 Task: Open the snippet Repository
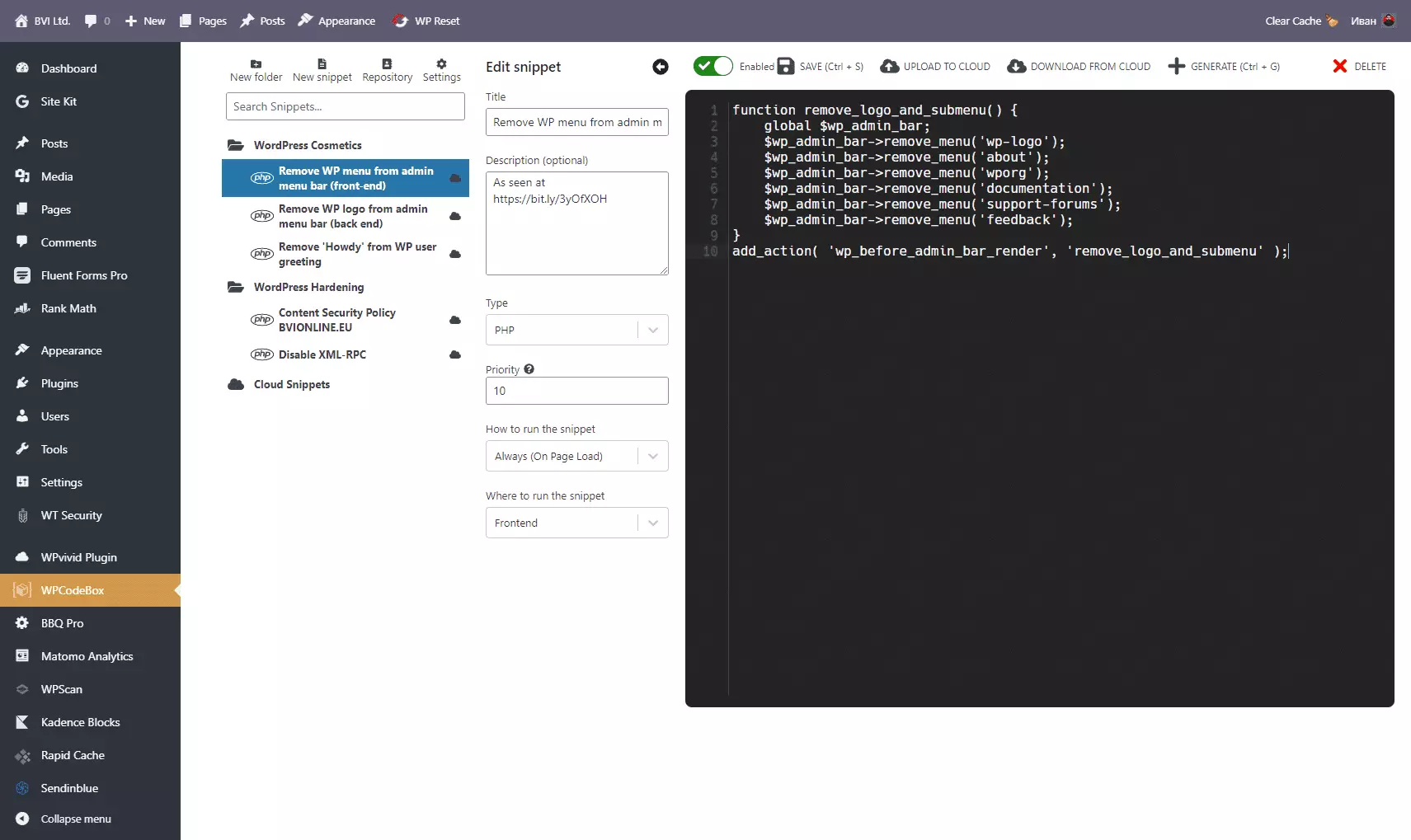click(x=387, y=64)
